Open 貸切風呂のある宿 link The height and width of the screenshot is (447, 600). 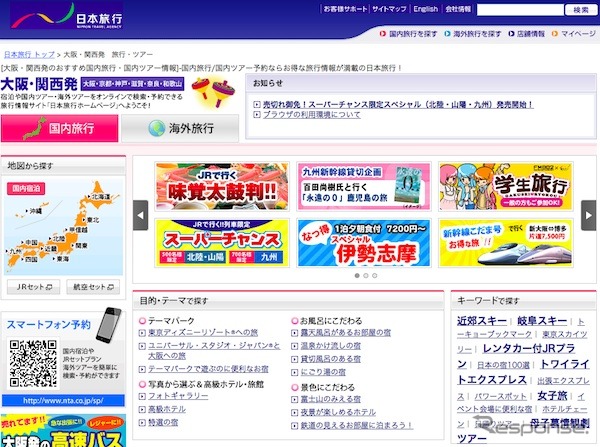[x=331, y=359]
